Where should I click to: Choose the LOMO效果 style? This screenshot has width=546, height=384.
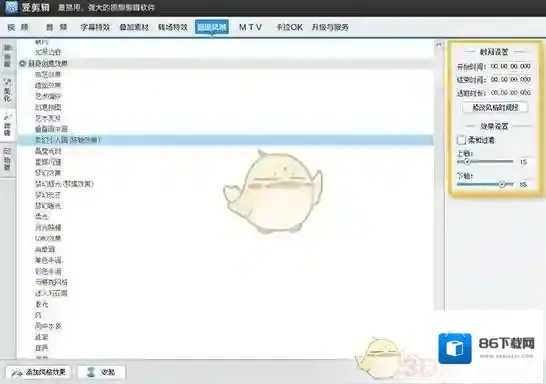[x=48, y=238]
